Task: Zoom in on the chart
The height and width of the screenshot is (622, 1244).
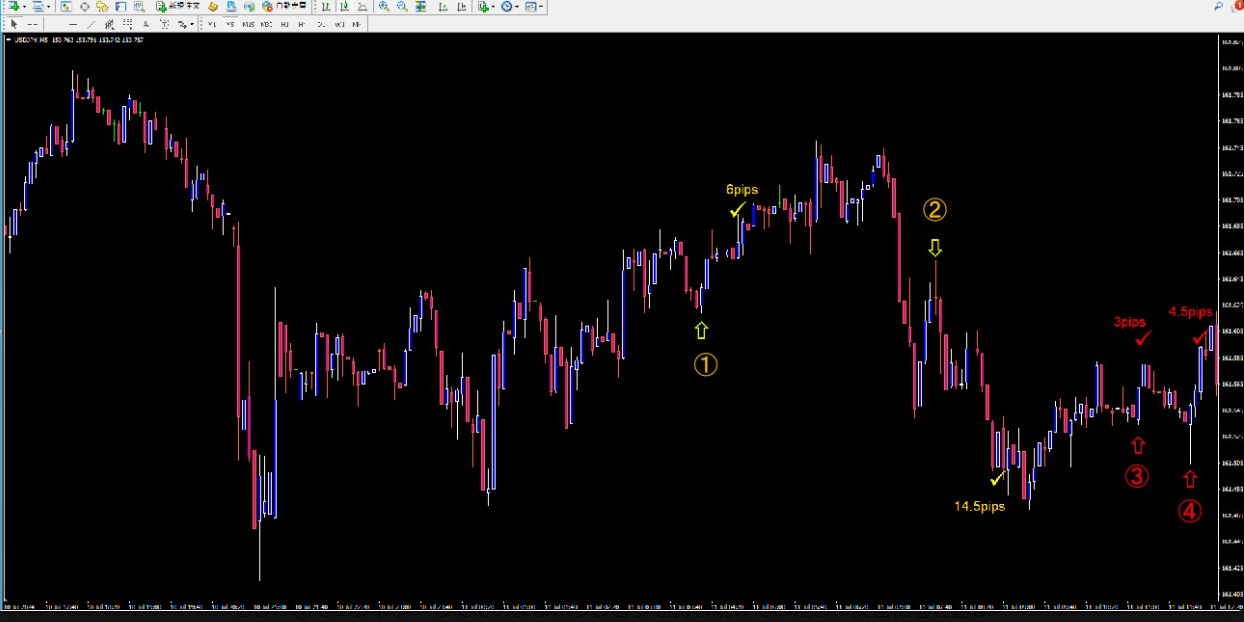Action: pyautogui.click(x=384, y=6)
